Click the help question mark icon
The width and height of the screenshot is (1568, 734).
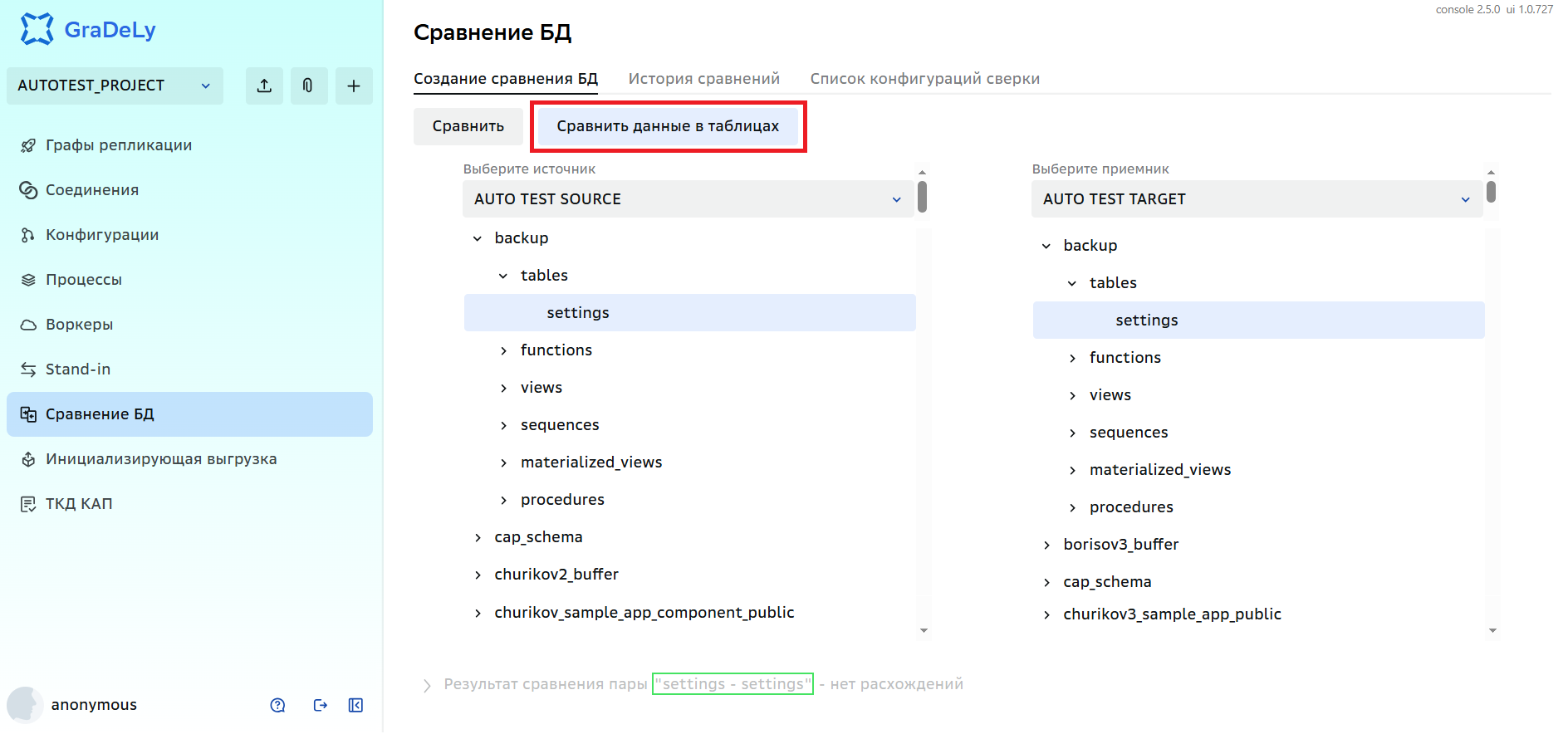click(x=277, y=705)
